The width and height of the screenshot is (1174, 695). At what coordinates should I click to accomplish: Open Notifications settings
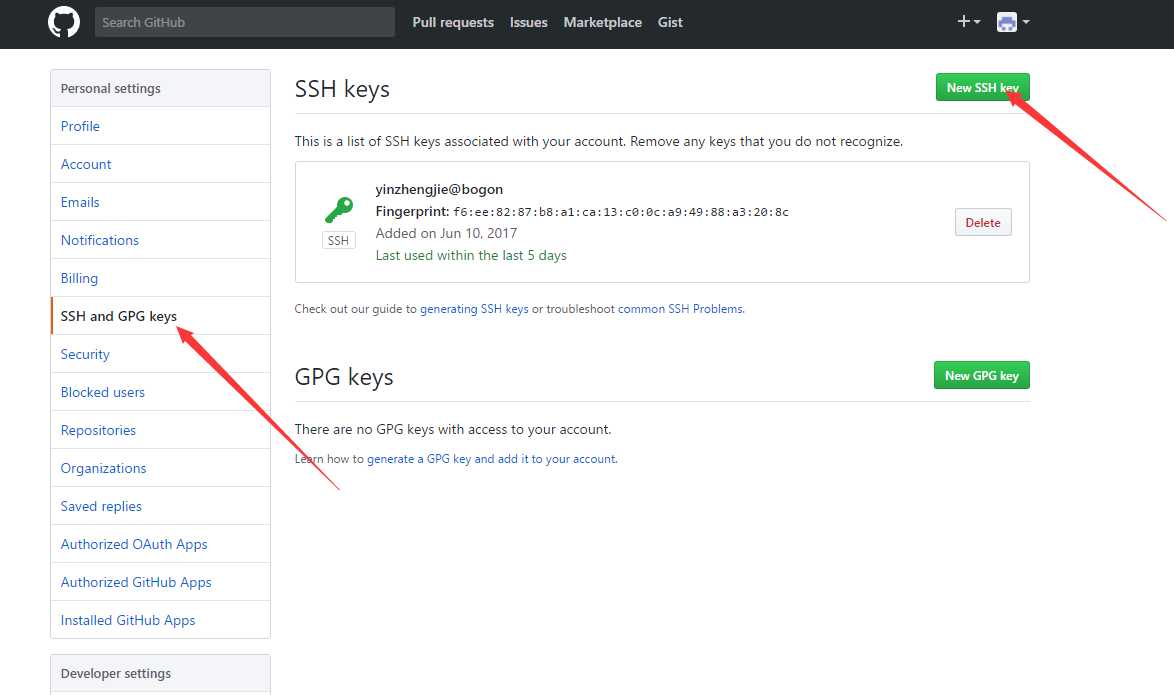pos(160,240)
